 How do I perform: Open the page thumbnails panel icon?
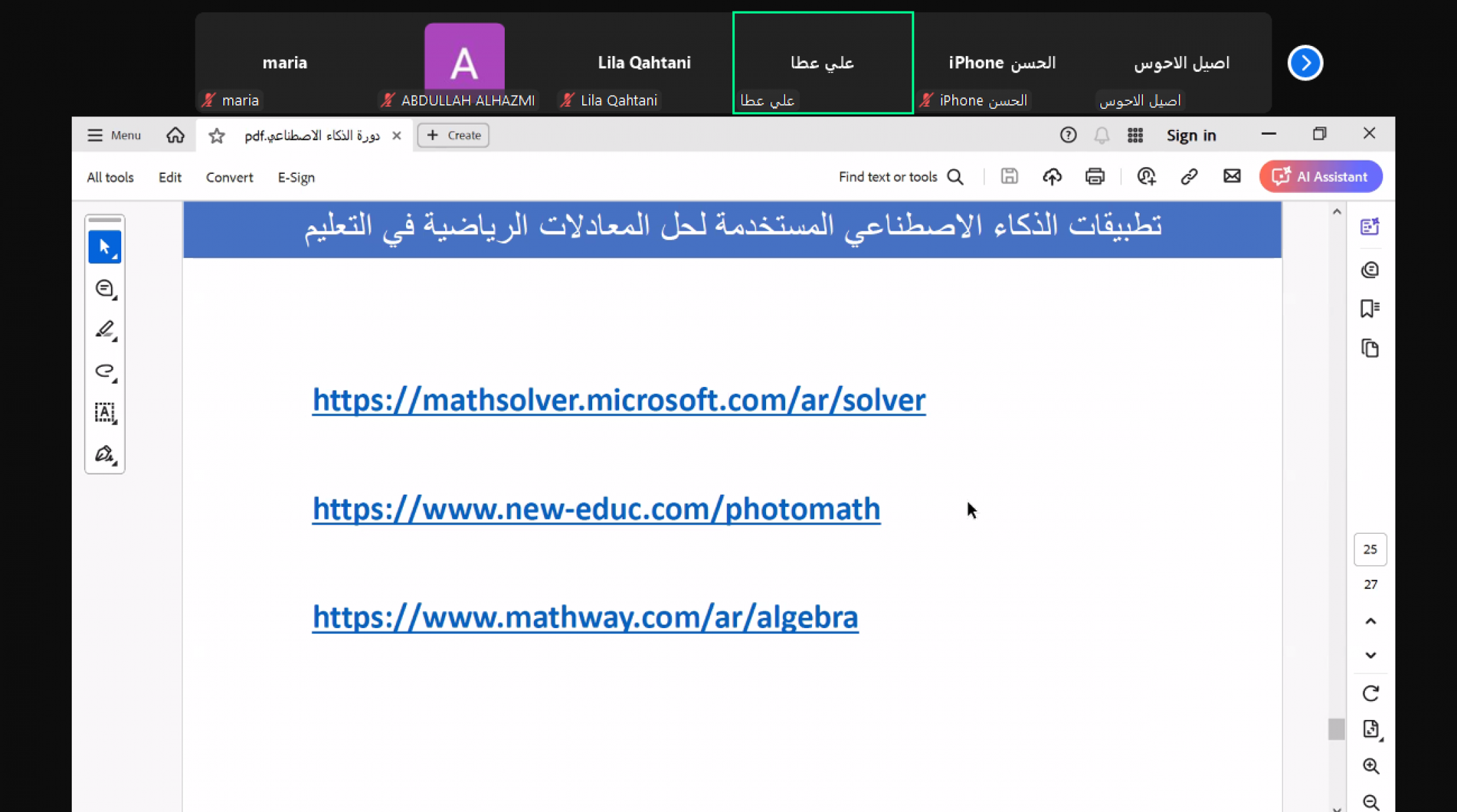(1370, 348)
